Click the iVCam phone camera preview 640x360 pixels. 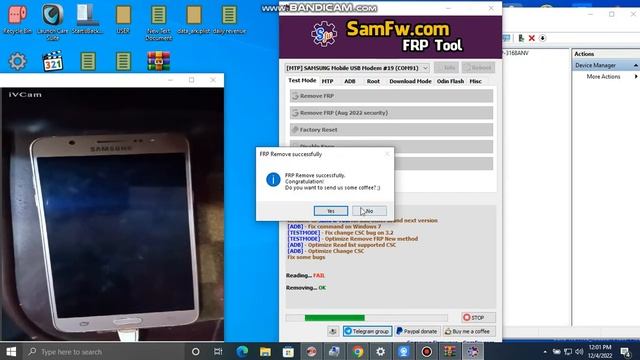(x=112, y=214)
